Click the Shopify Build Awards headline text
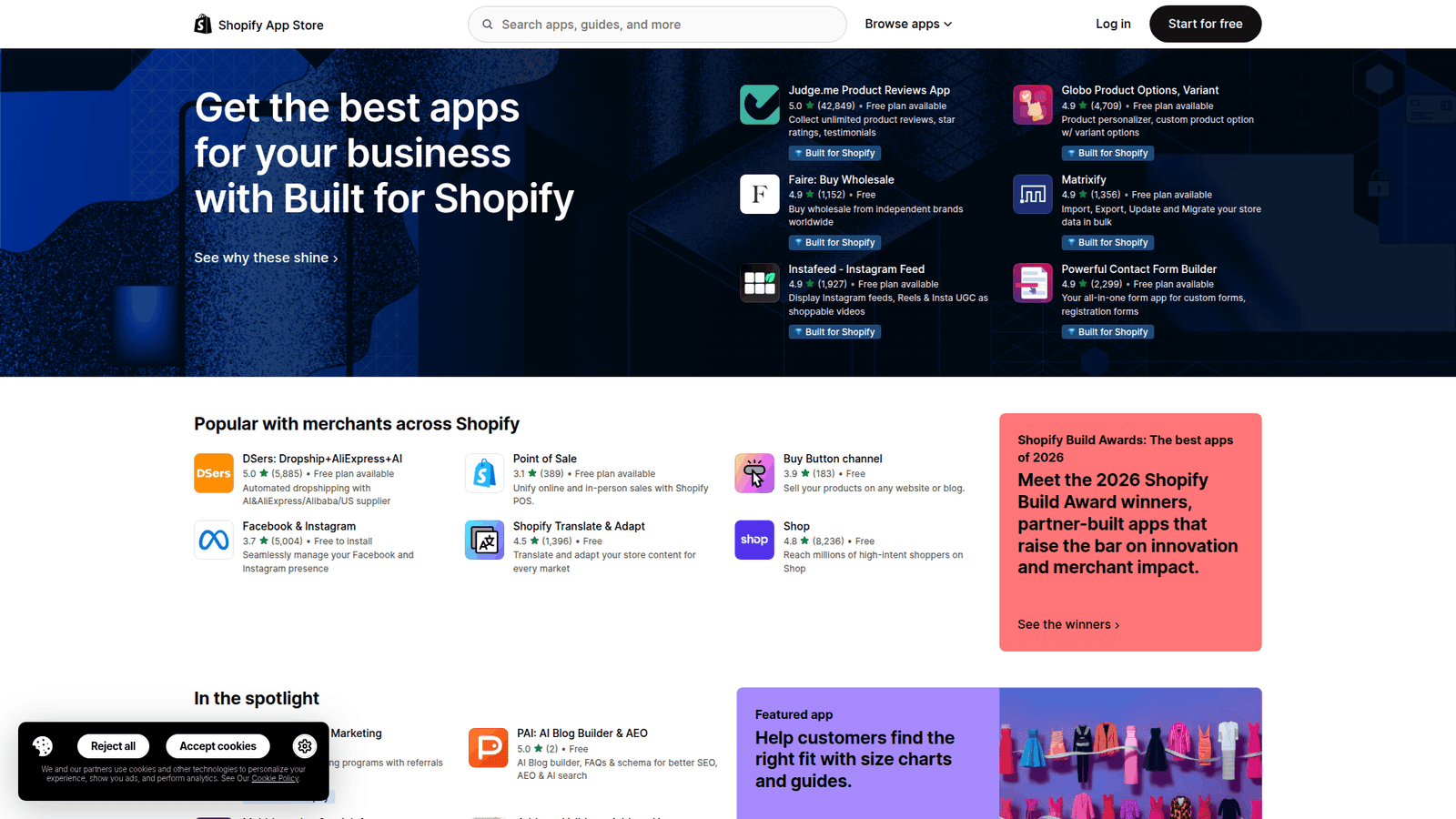Image resolution: width=1456 pixels, height=819 pixels. coord(1125,449)
